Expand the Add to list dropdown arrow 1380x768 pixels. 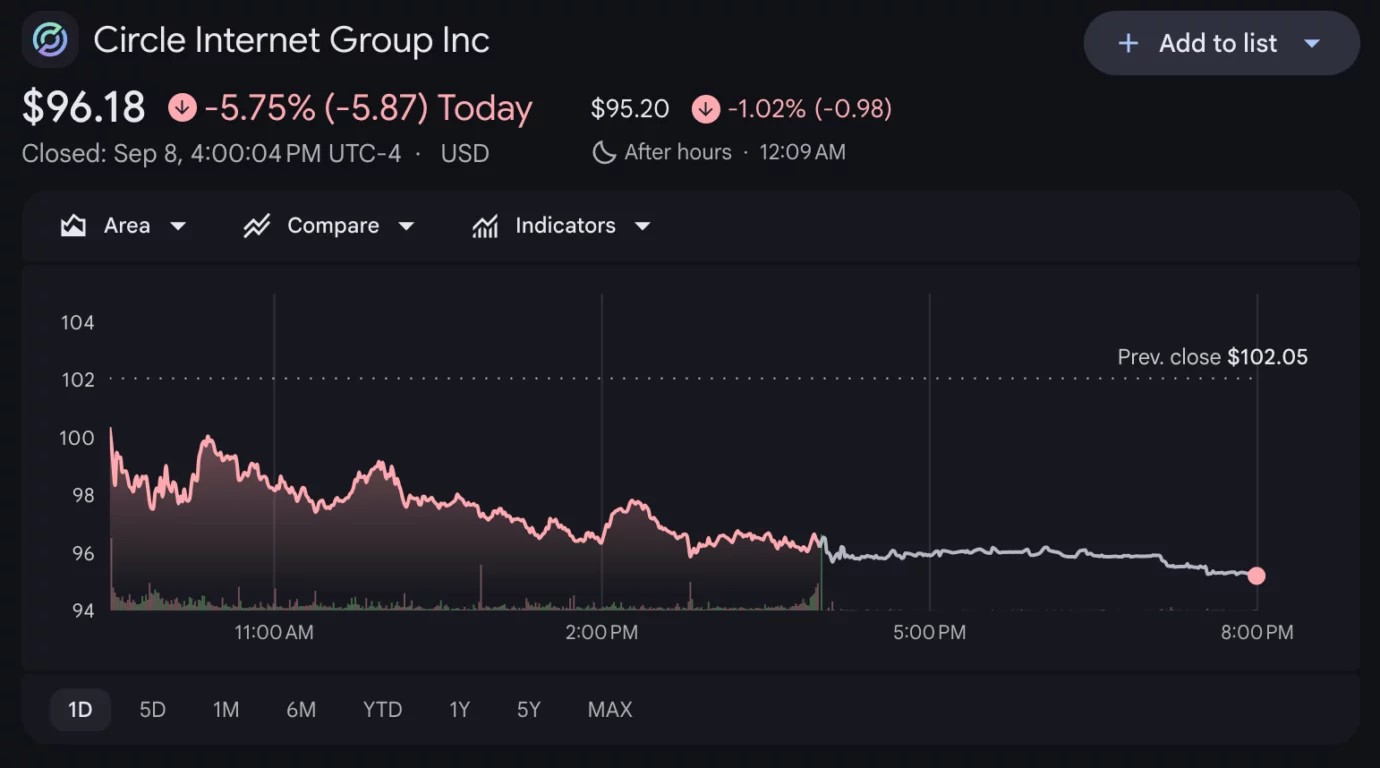(x=1313, y=43)
